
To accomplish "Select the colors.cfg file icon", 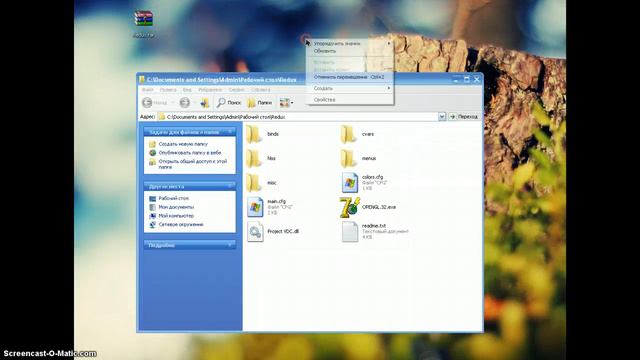I will pos(349,182).
